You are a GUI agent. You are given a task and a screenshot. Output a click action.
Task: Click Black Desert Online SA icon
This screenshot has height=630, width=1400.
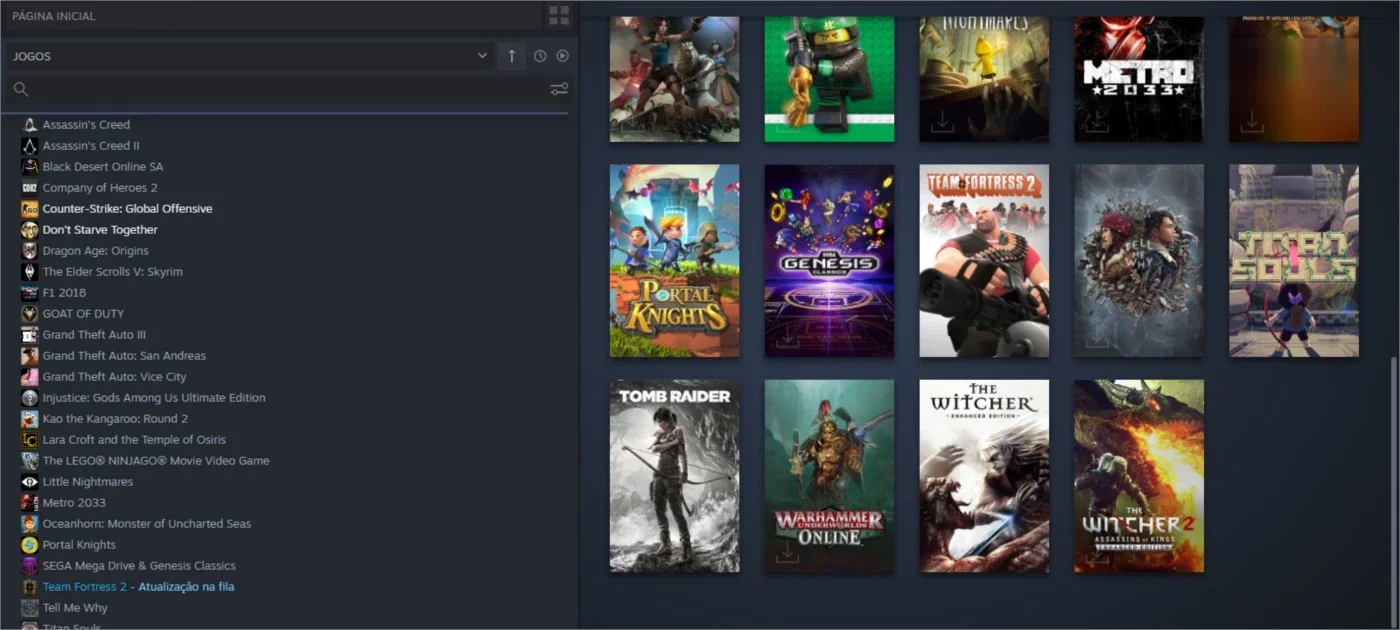30,167
